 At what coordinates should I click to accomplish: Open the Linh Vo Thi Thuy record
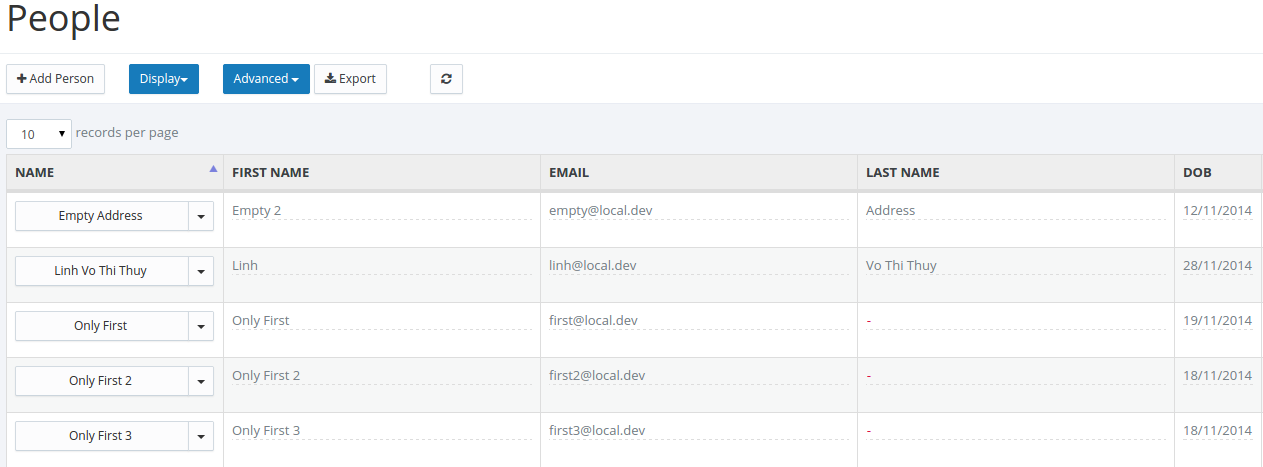(x=101, y=271)
